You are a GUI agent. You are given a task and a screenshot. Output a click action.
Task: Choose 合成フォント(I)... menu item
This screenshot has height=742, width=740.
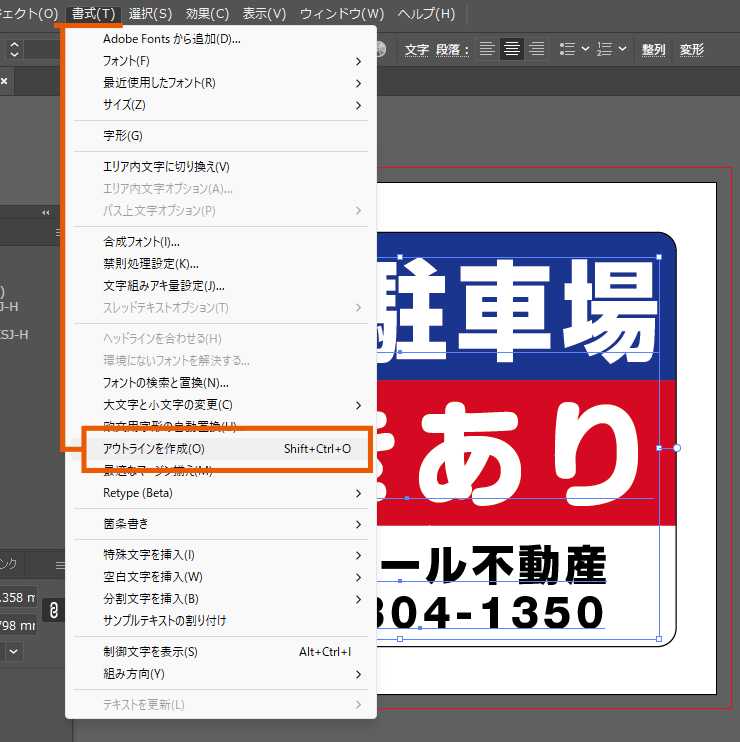tap(220, 242)
